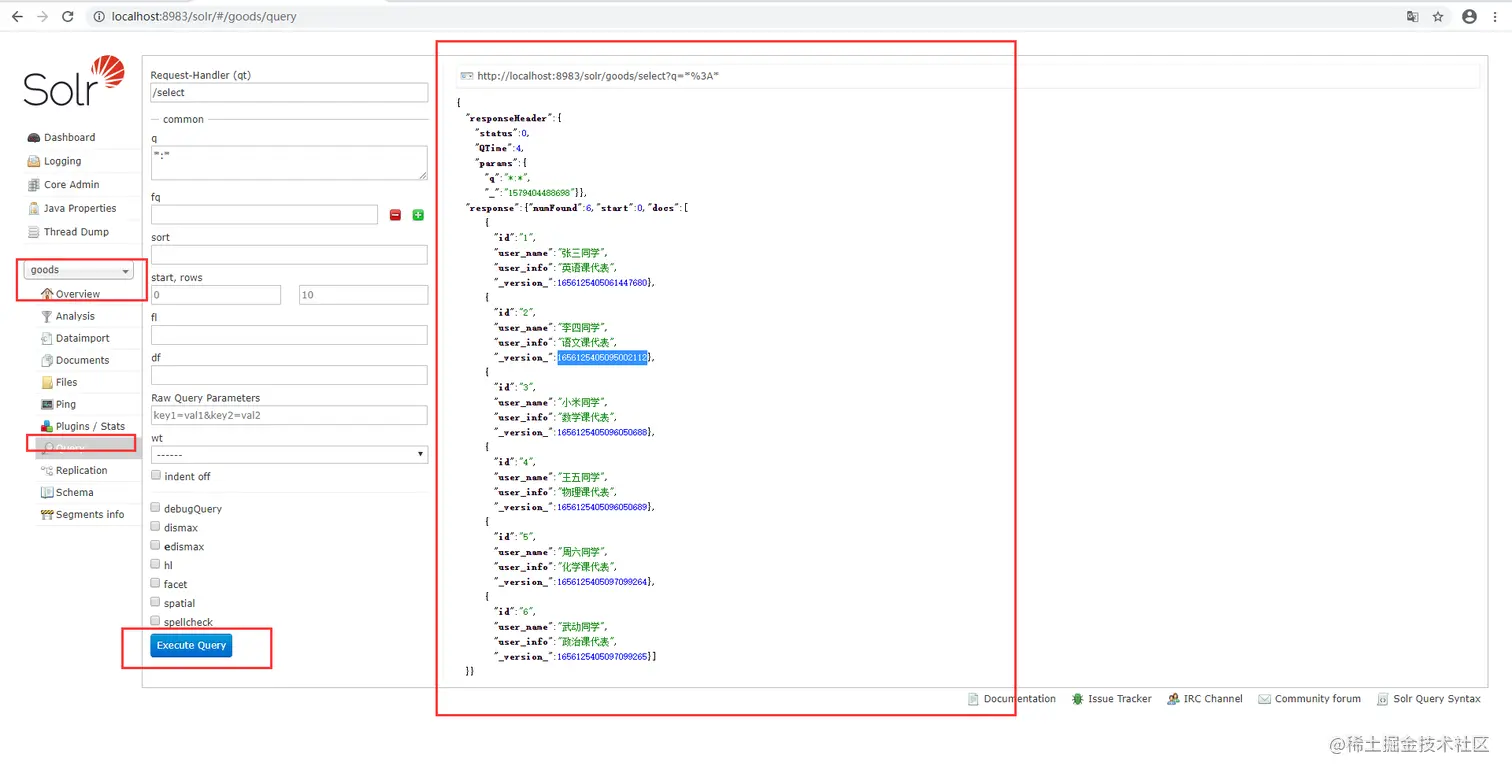Click the Ping icon
This screenshot has width=1512, height=777.
pyautogui.click(x=47, y=404)
